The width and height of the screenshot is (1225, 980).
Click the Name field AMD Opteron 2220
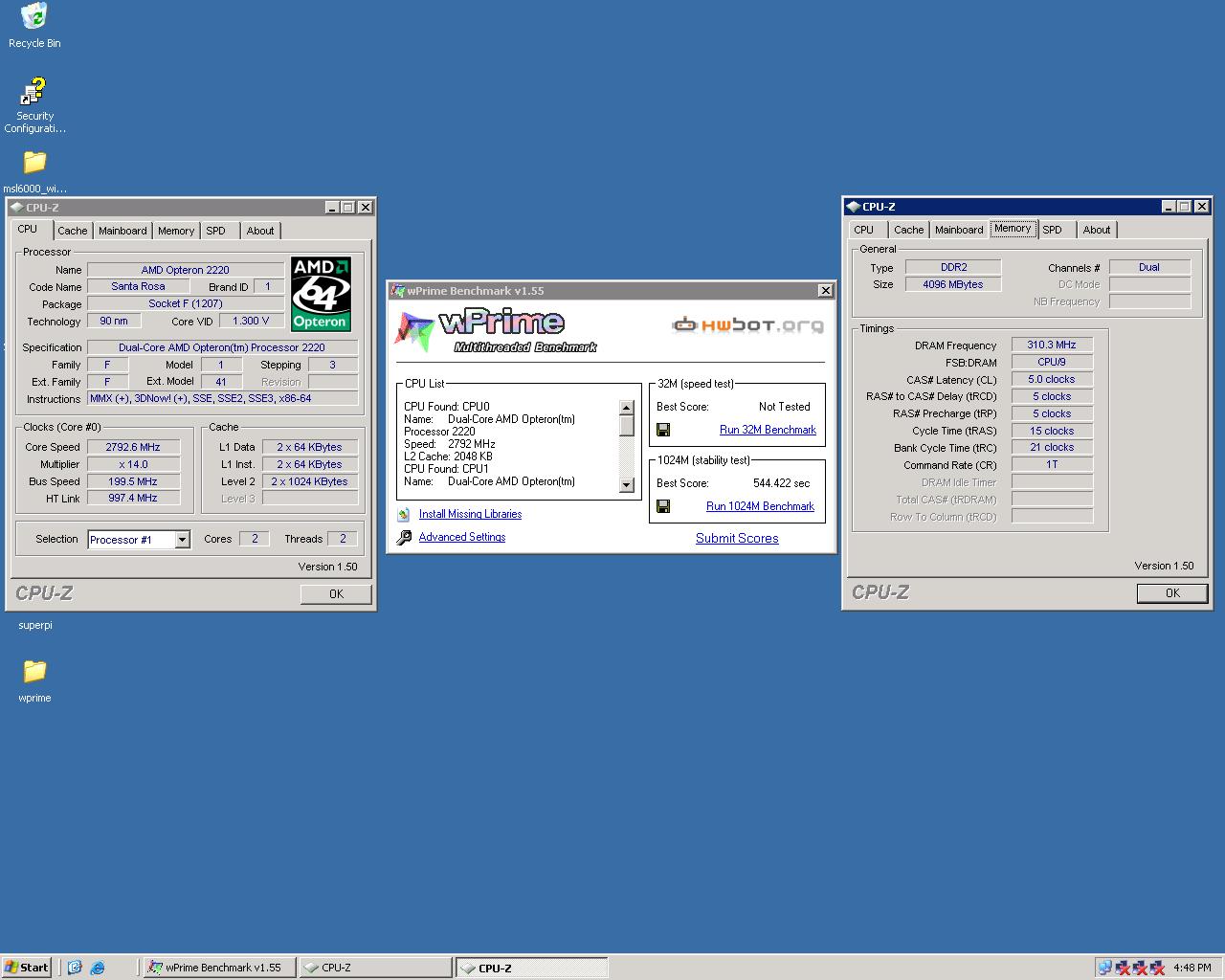pos(186,270)
